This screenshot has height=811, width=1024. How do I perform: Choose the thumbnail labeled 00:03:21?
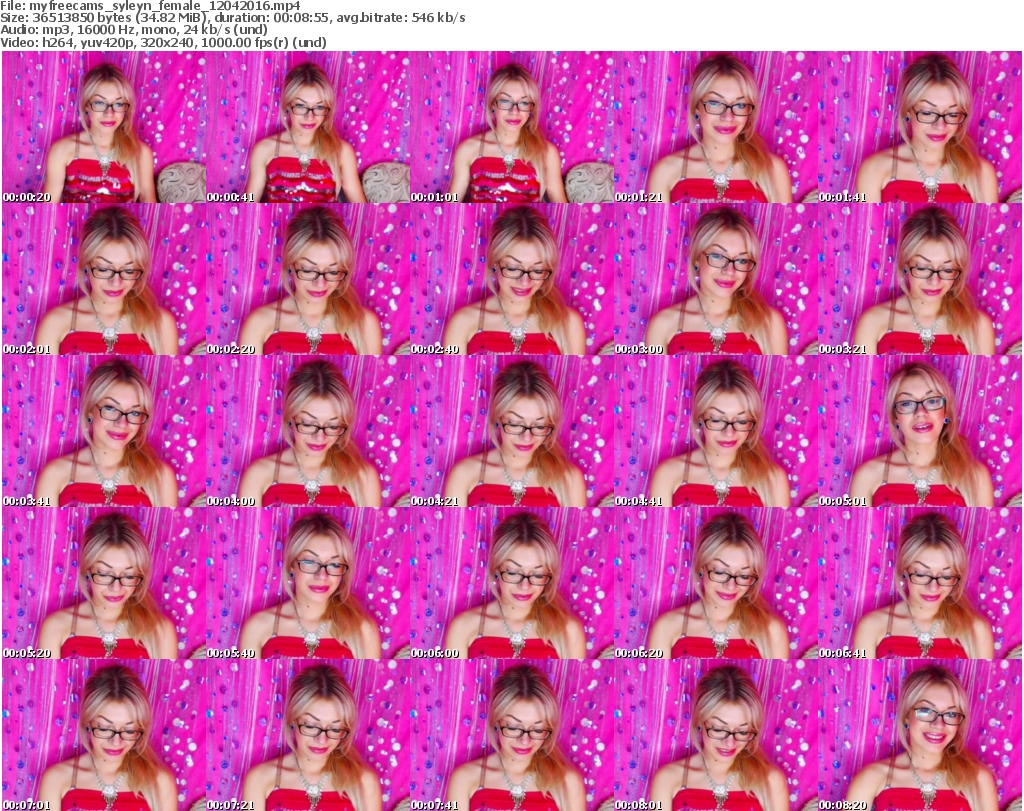(920, 279)
